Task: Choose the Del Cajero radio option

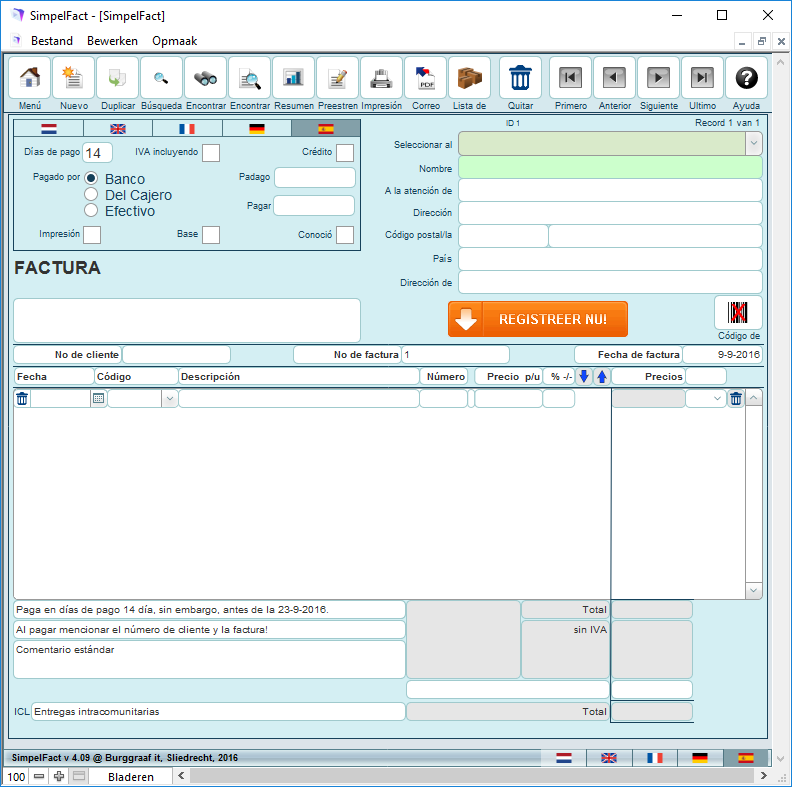Action: point(91,195)
